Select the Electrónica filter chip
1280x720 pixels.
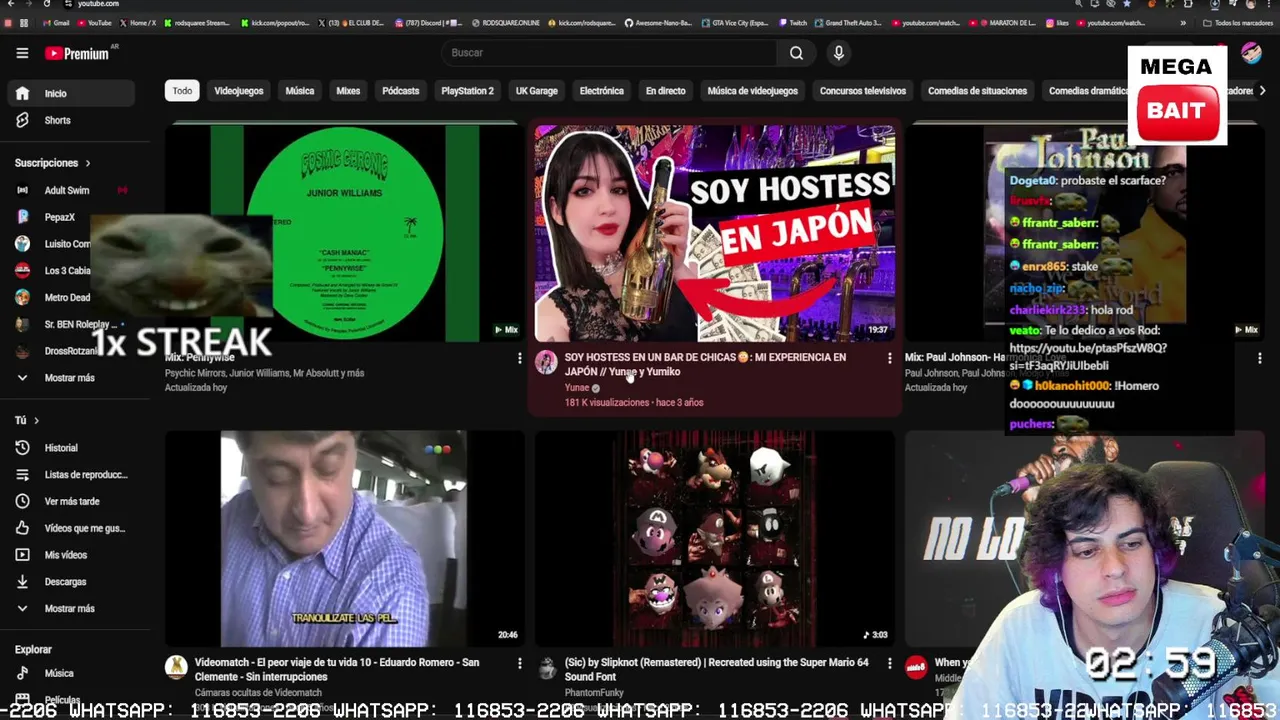point(602,91)
